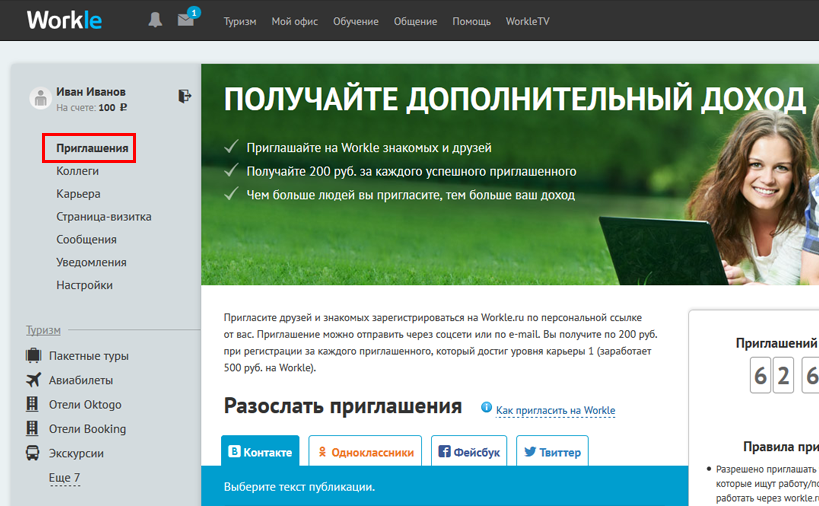Open WorkleTV in the top menu

(528, 21)
